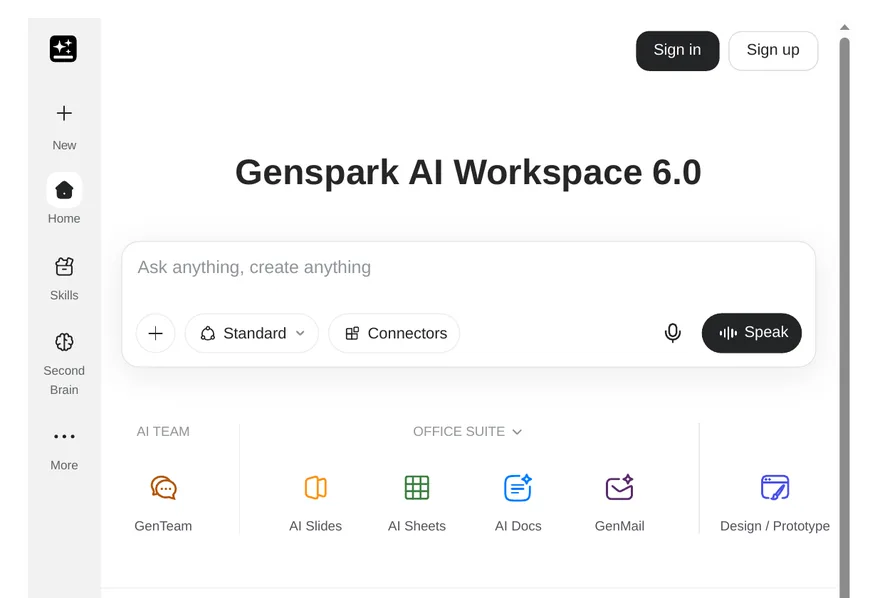Click the Speak voice button

tap(751, 333)
